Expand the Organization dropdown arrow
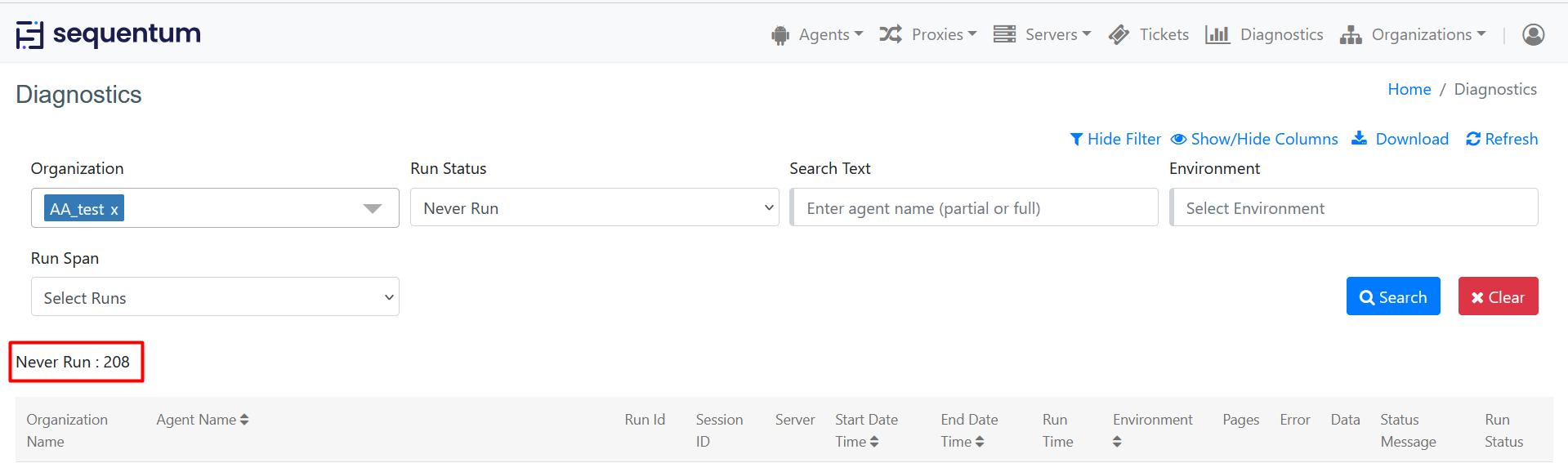 pos(373,209)
